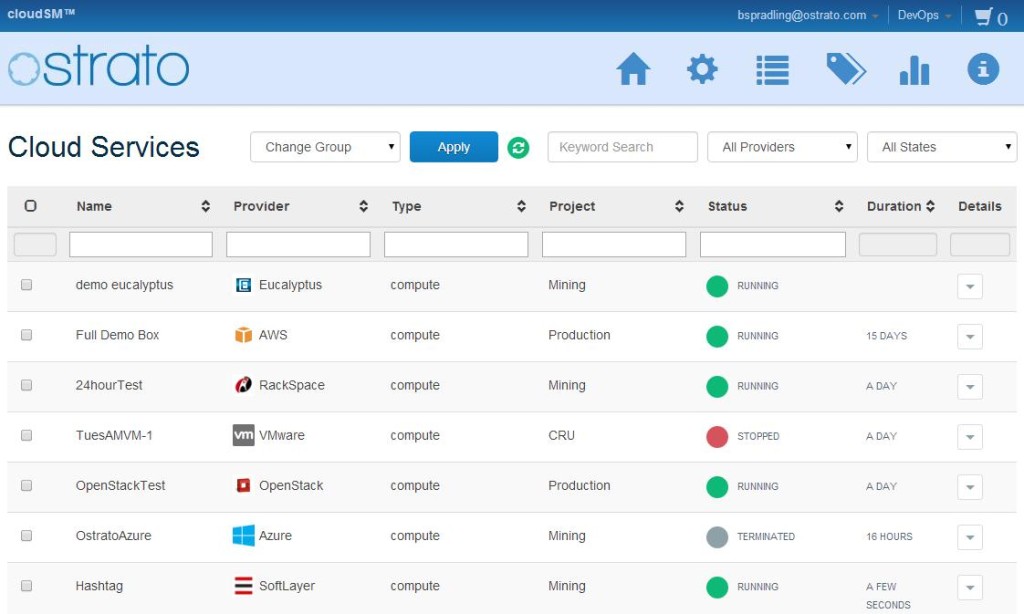
Task: Open the Change Group dropdown
Action: coord(325,147)
